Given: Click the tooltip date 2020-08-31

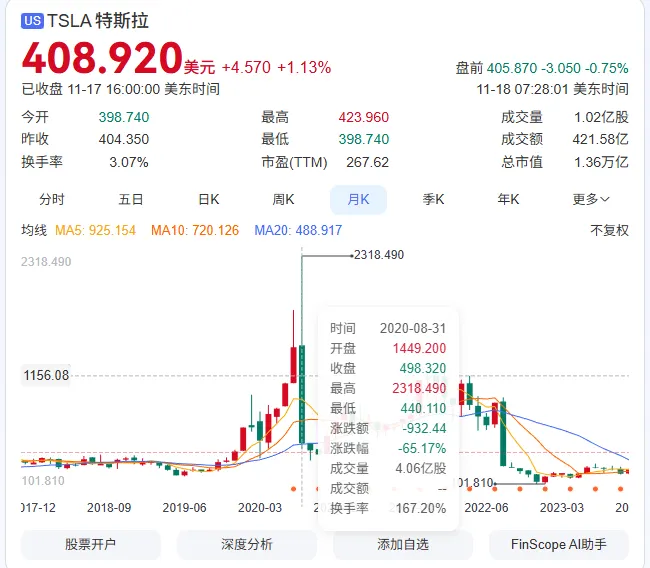Looking at the screenshot, I should [x=413, y=328].
